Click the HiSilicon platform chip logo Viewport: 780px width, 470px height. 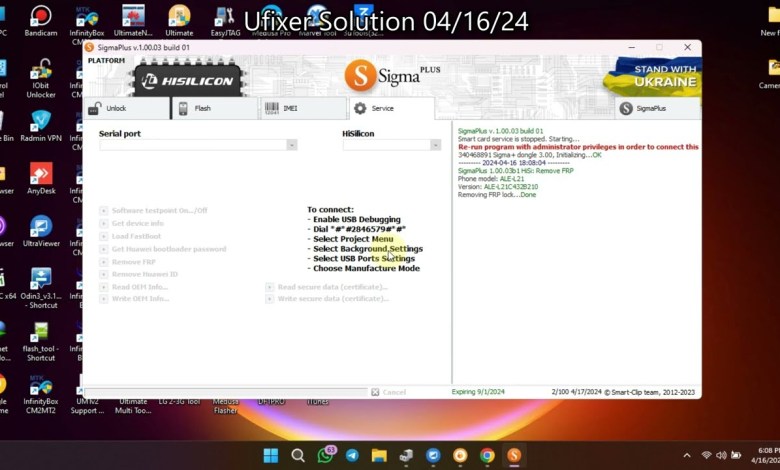pyautogui.click(x=188, y=80)
